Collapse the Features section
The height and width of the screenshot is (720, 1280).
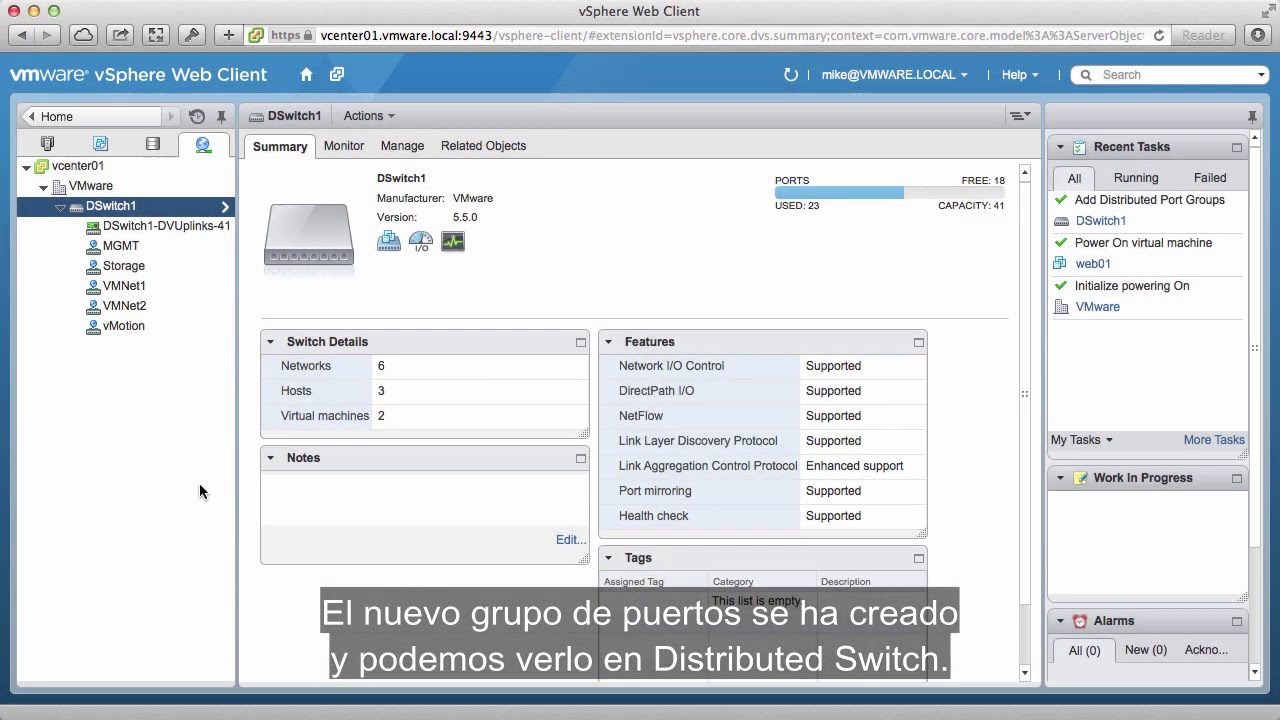(608, 342)
